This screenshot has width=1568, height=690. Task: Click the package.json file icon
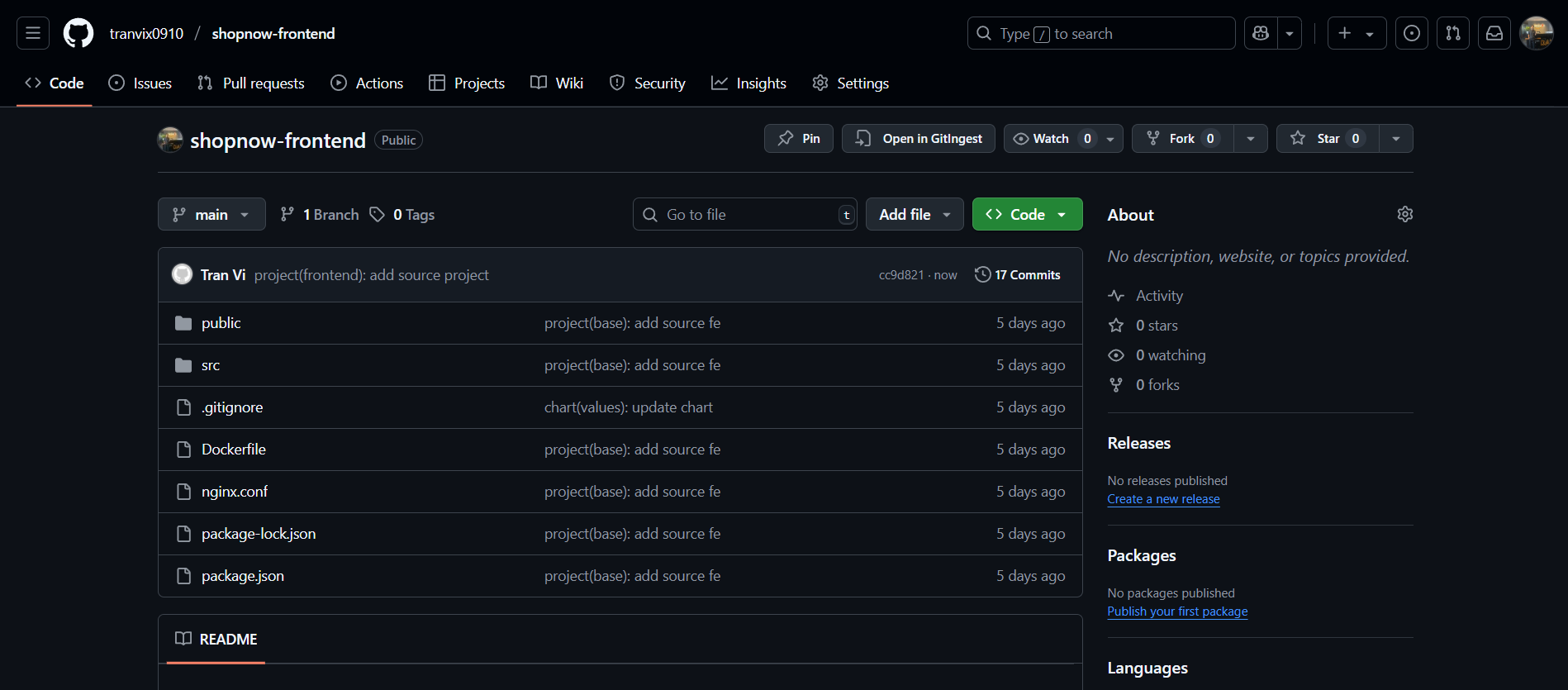pyautogui.click(x=184, y=576)
